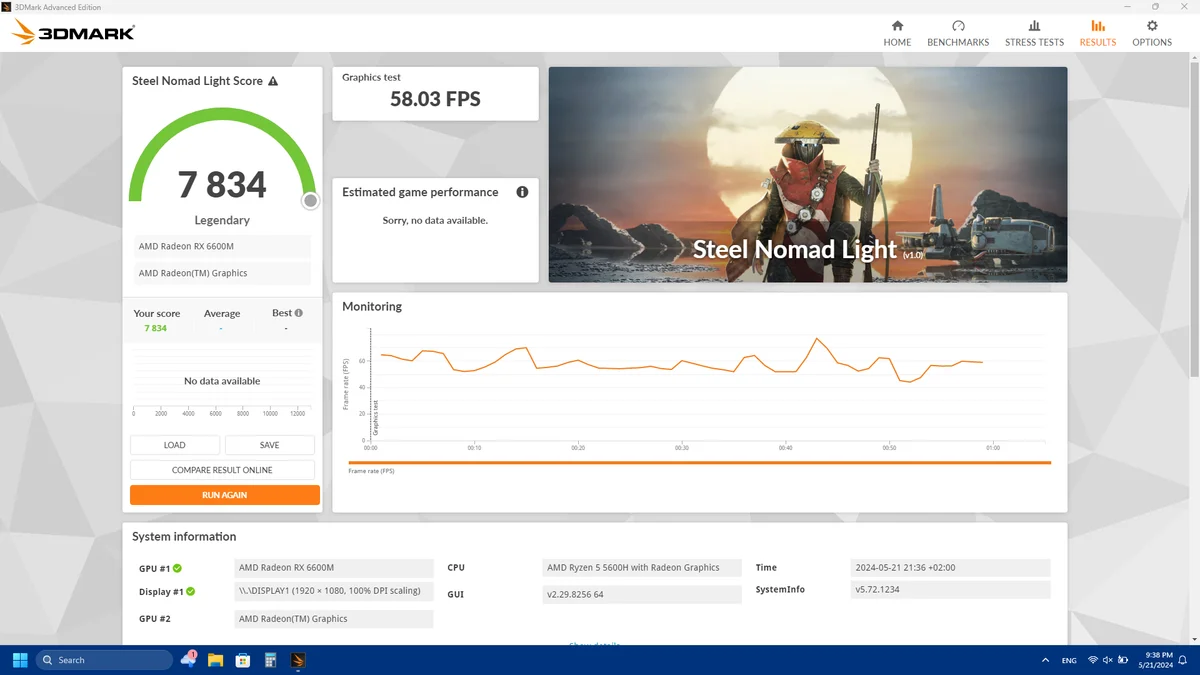Viewport: 1200px width, 675px height.
Task: Select the Benchmarks gauge icon
Action: tap(958, 27)
